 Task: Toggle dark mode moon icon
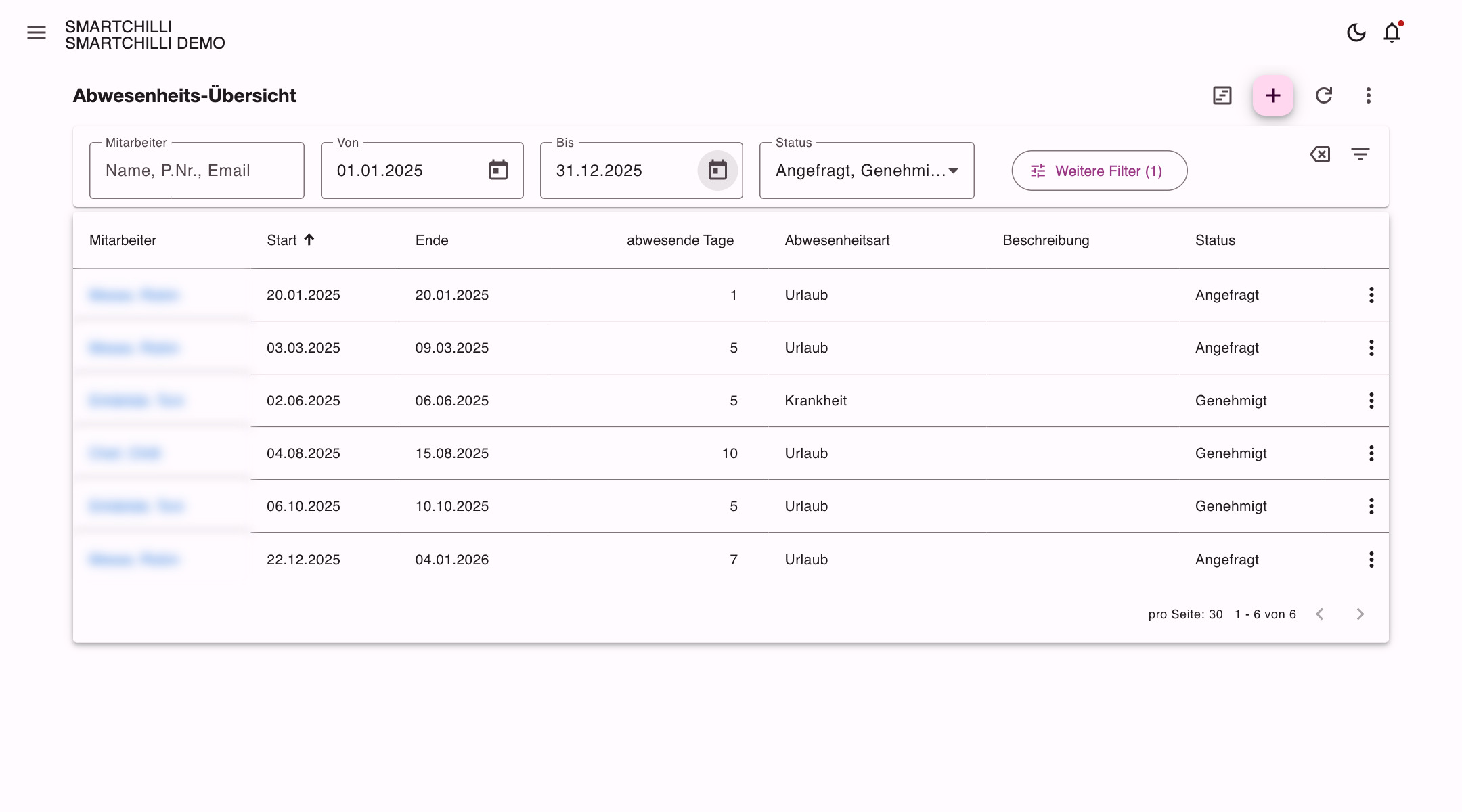pyautogui.click(x=1356, y=32)
